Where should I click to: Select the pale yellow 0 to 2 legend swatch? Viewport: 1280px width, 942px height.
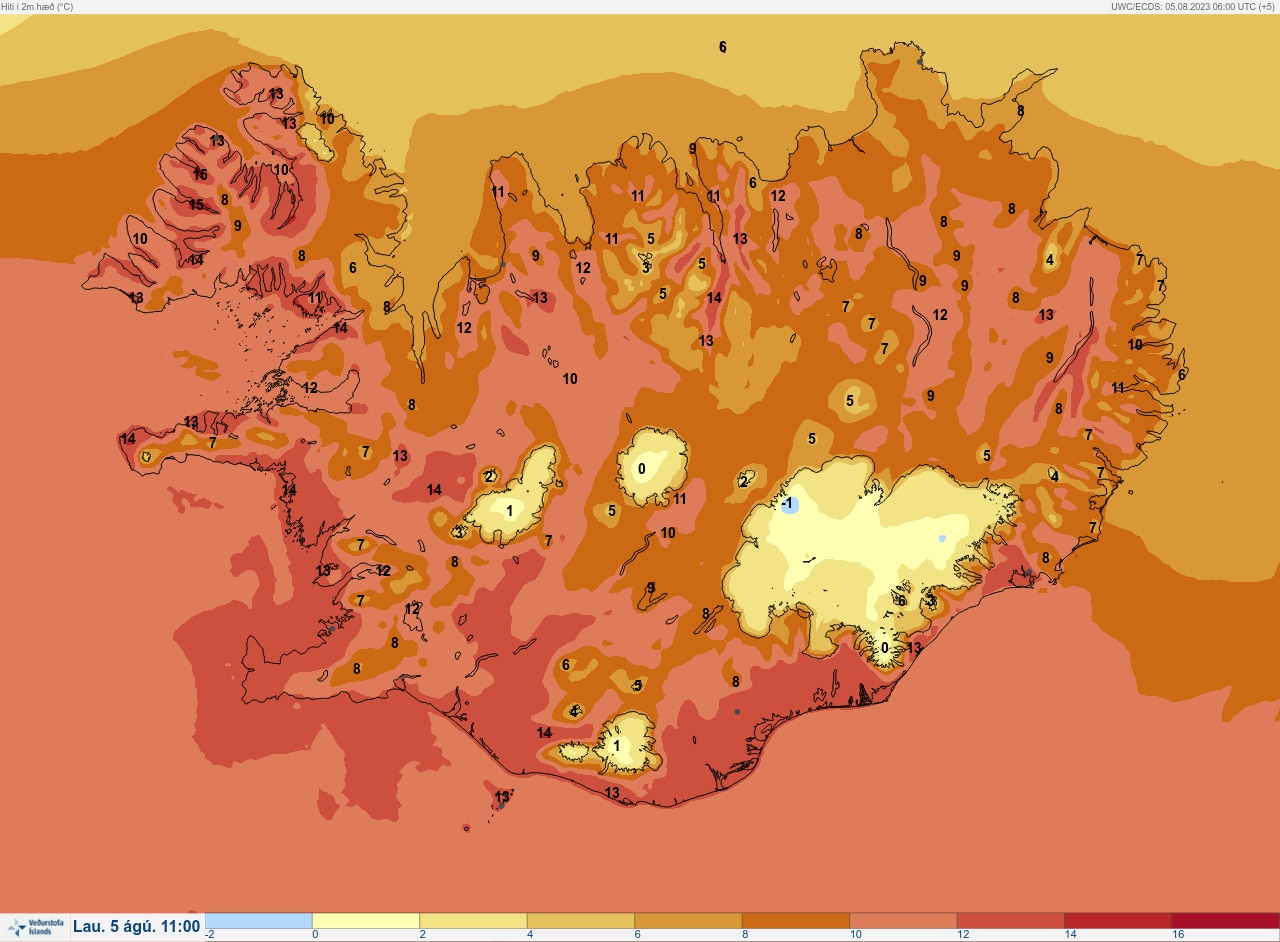pos(366,920)
